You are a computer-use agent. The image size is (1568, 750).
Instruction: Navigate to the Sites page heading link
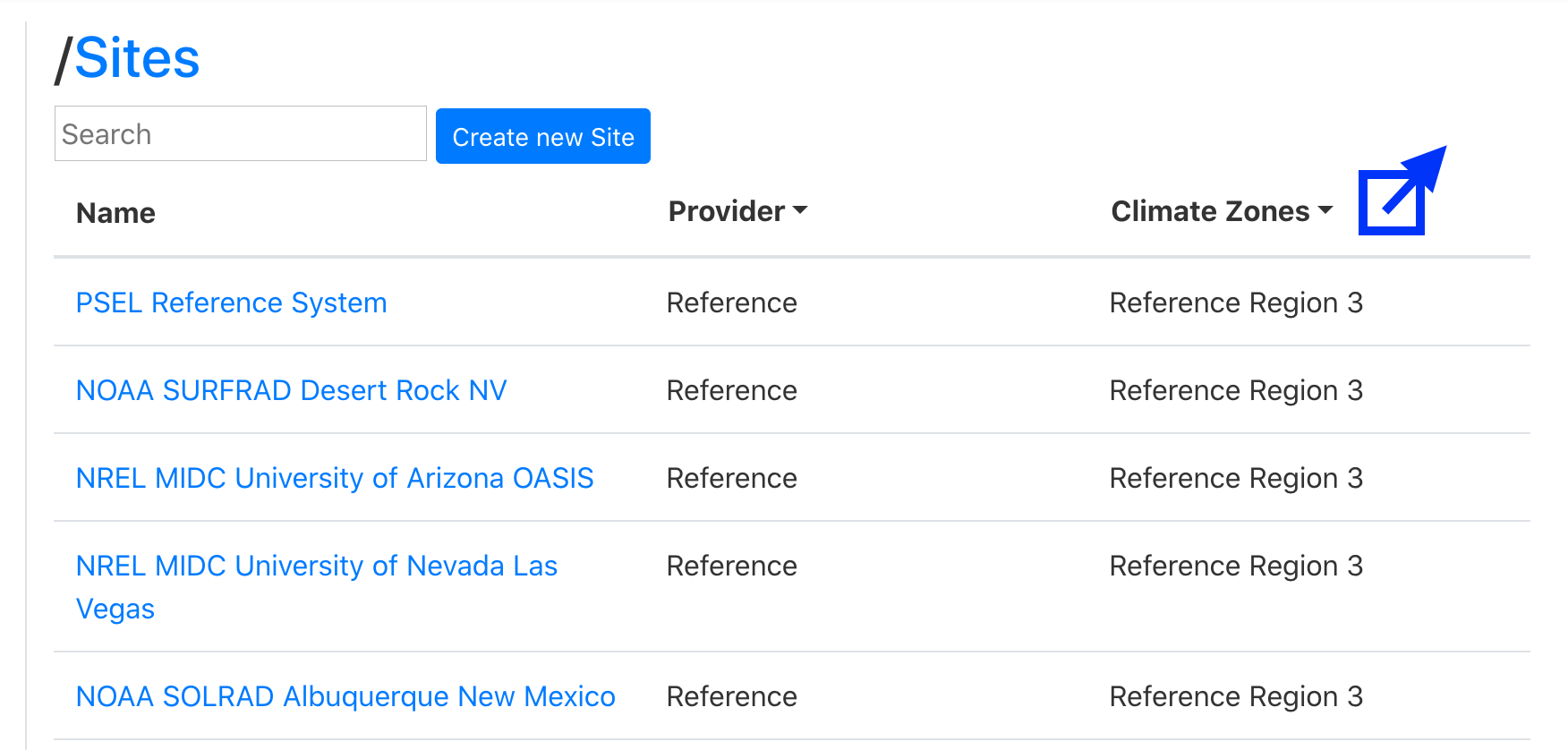pos(137,57)
